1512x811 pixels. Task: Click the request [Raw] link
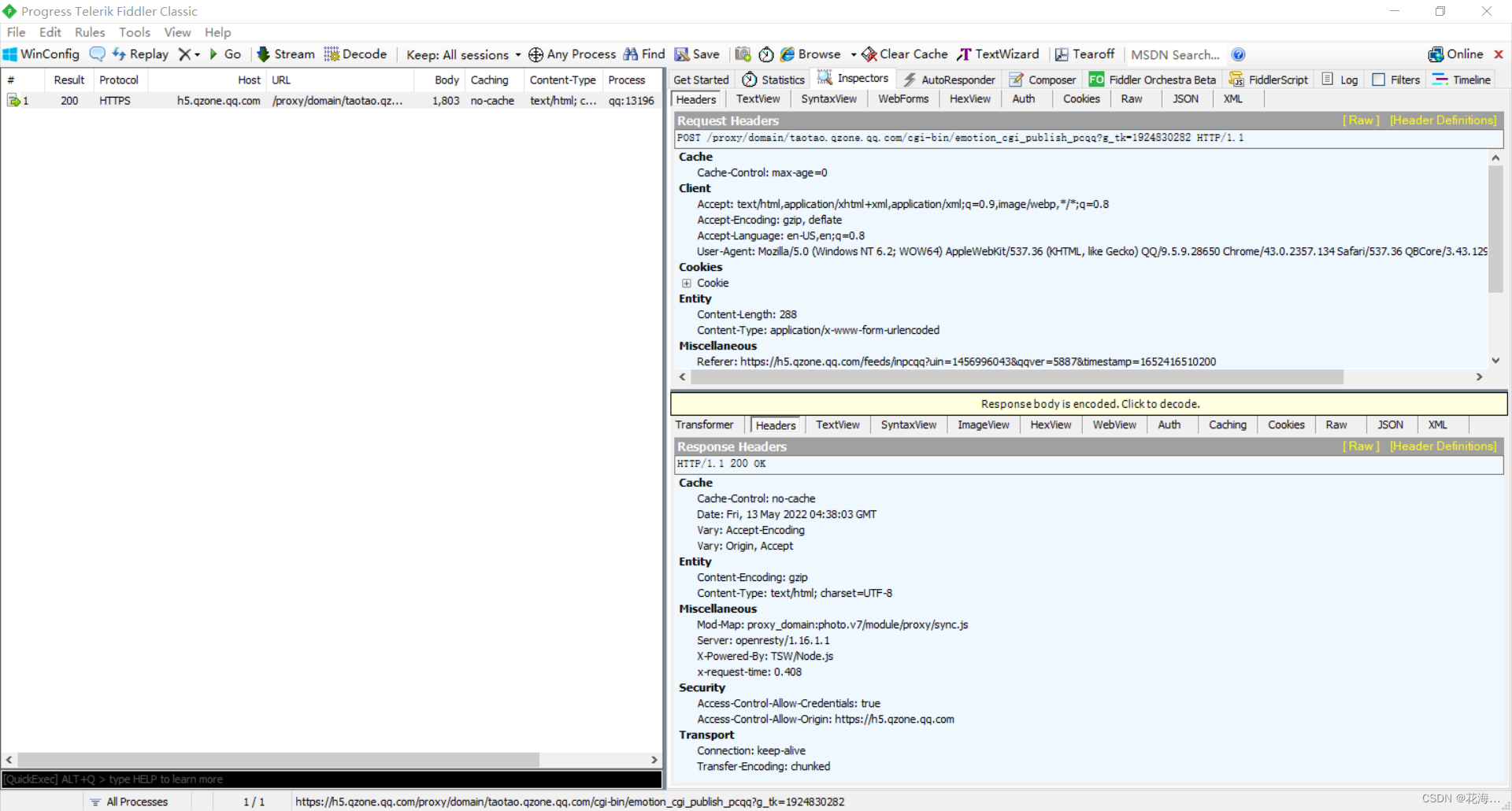click(x=1361, y=120)
